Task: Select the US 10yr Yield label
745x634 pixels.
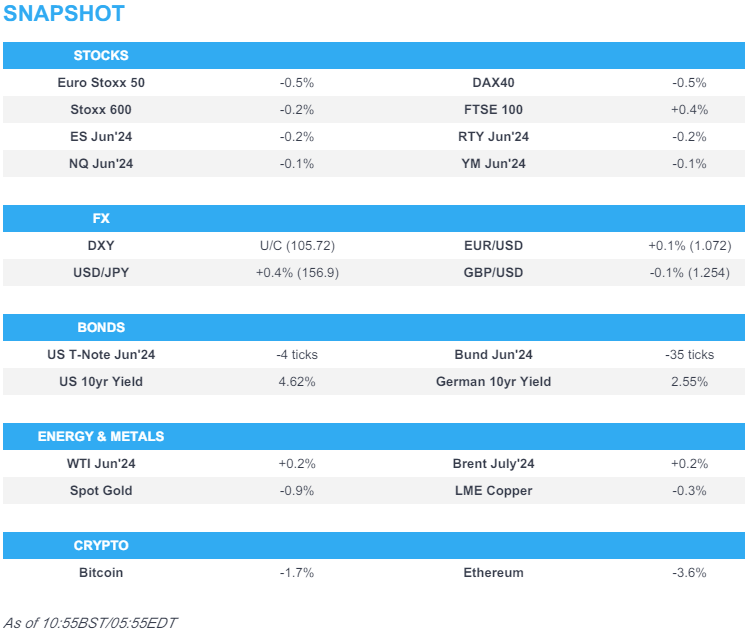Action: tap(101, 382)
